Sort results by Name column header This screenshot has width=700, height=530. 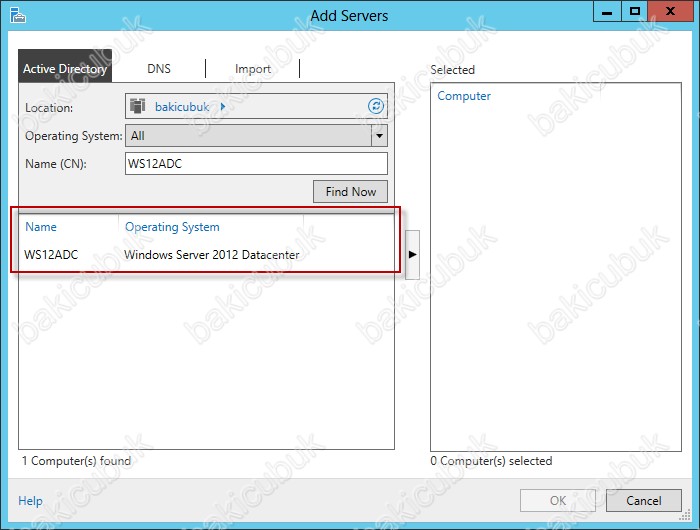[x=41, y=227]
